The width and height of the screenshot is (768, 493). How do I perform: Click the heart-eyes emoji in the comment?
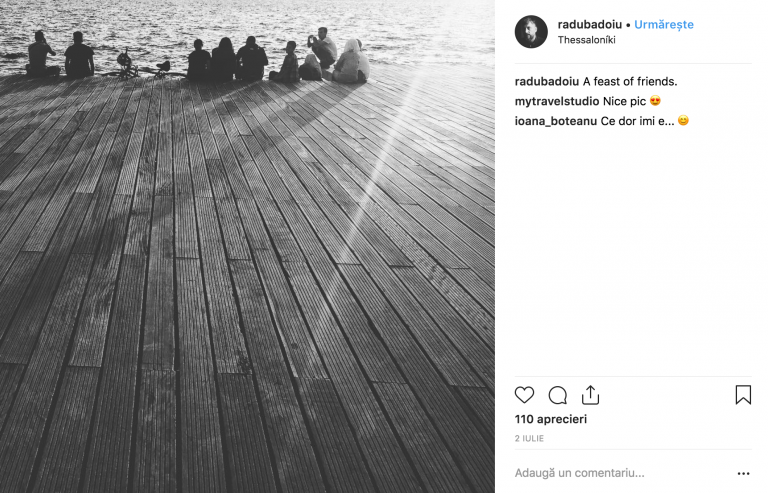pyautogui.click(x=655, y=101)
